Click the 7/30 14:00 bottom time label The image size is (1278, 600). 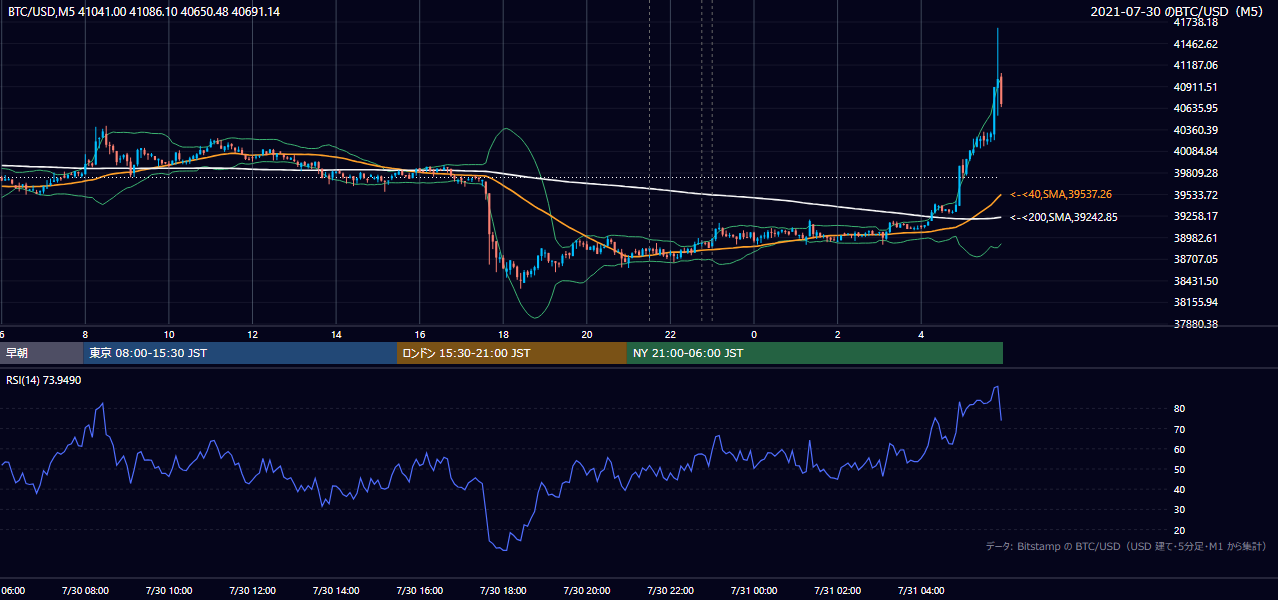pos(335,591)
